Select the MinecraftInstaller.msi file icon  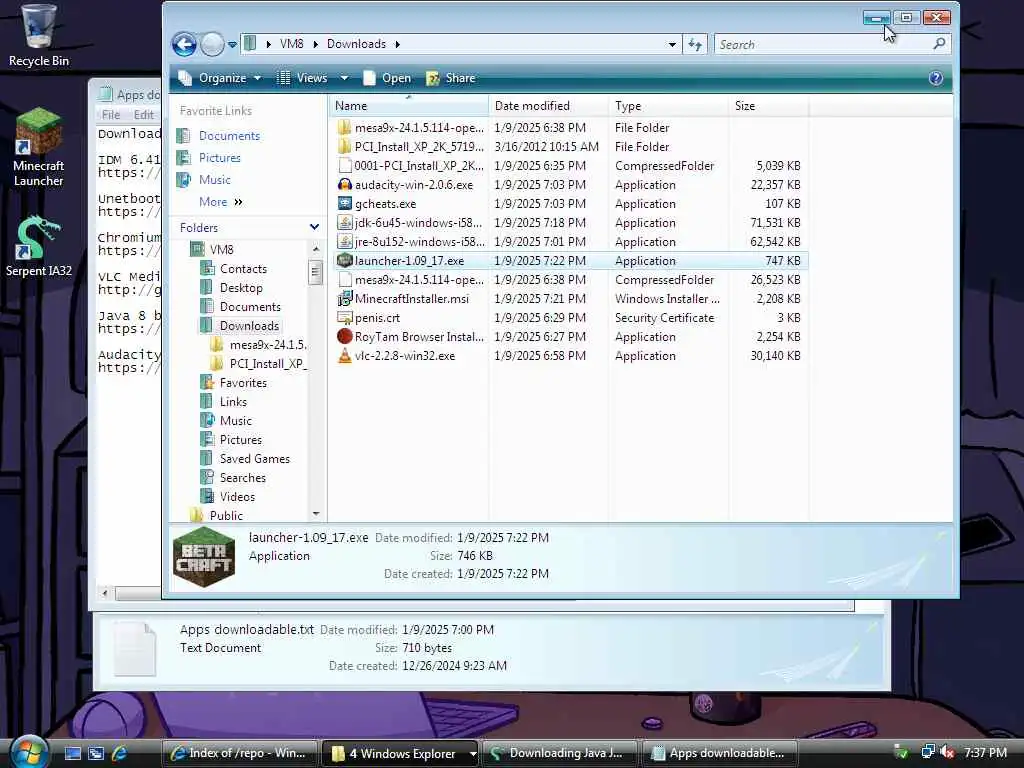(345, 298)
